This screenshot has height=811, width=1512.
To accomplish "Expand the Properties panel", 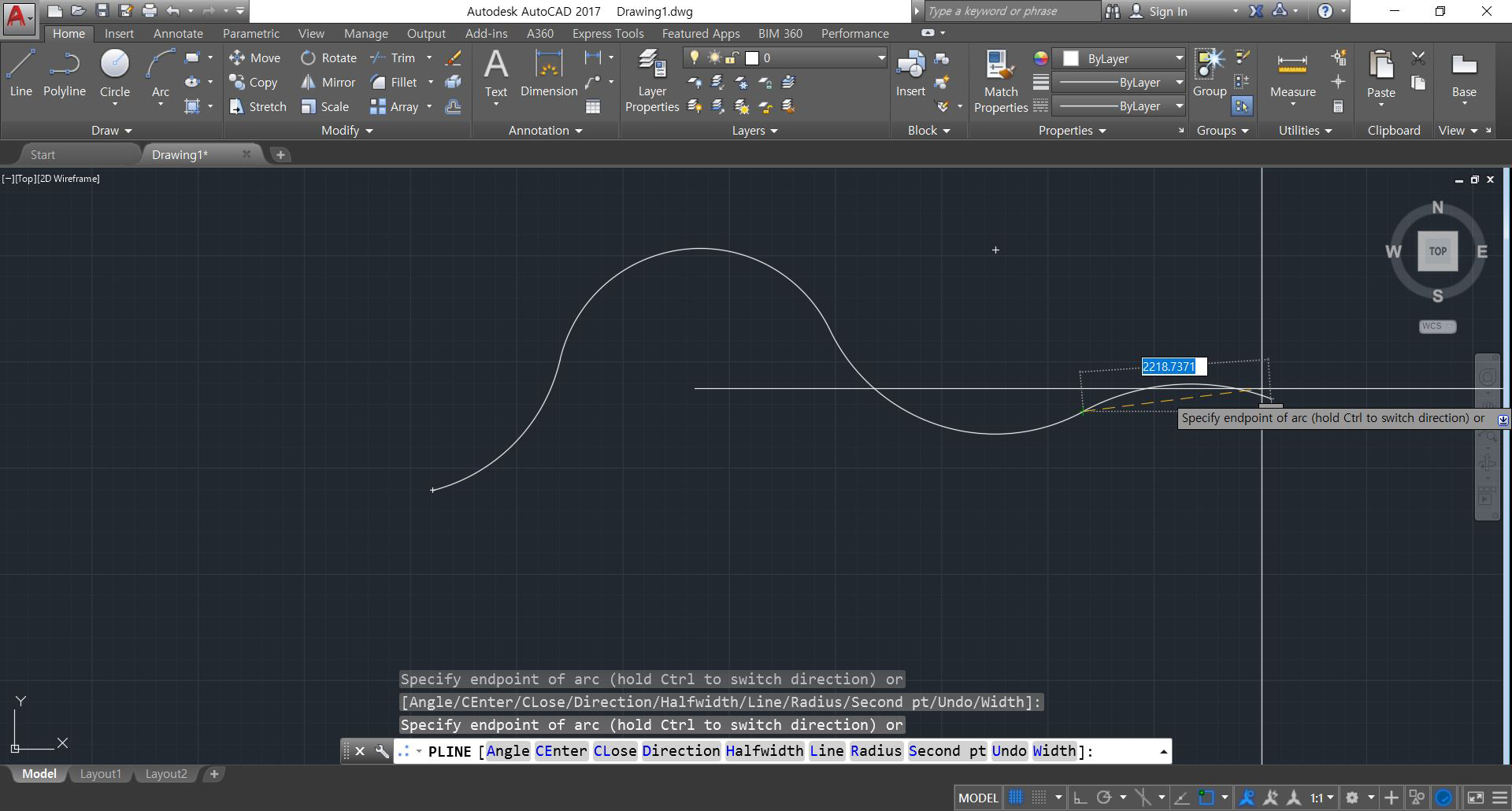I will 1072,131.
